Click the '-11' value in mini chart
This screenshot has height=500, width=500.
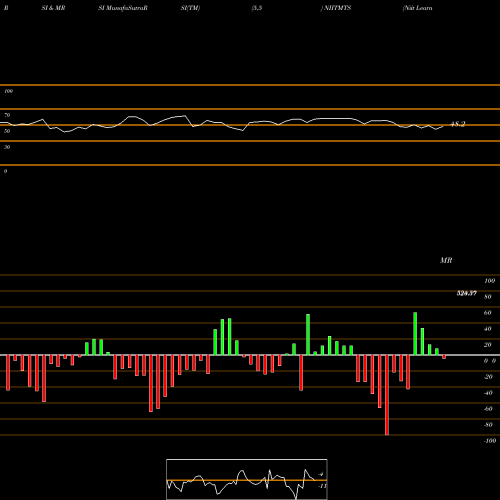click(x=322, y=486)
